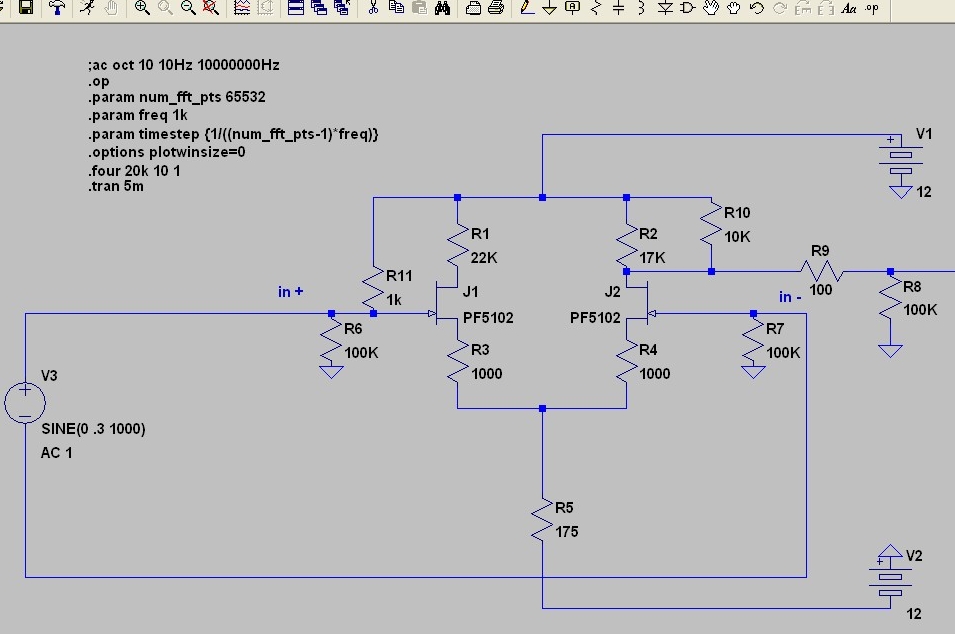Click the Find binoculars icon

(443, 7)
